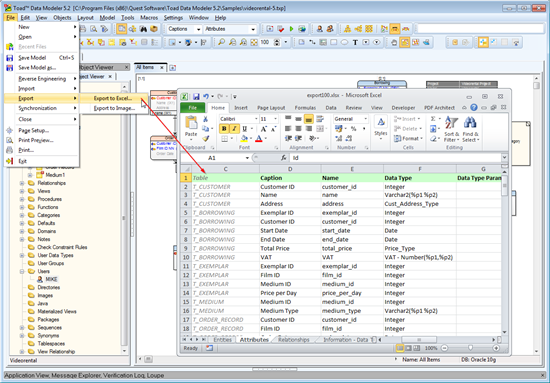Open Toad Macros menu
The height and width of the screenshot is (383, 550).
[x=149, y=18]
